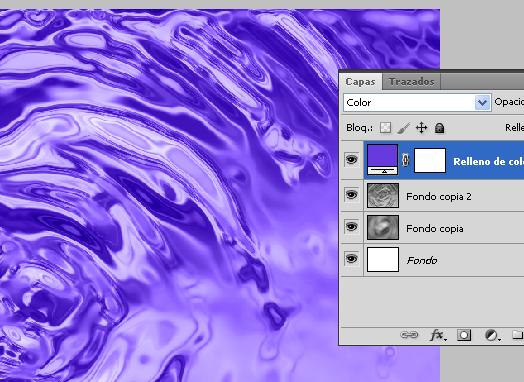Select the white layer mask thumbnail
The image size is (524, 382).
coord(430,160)
